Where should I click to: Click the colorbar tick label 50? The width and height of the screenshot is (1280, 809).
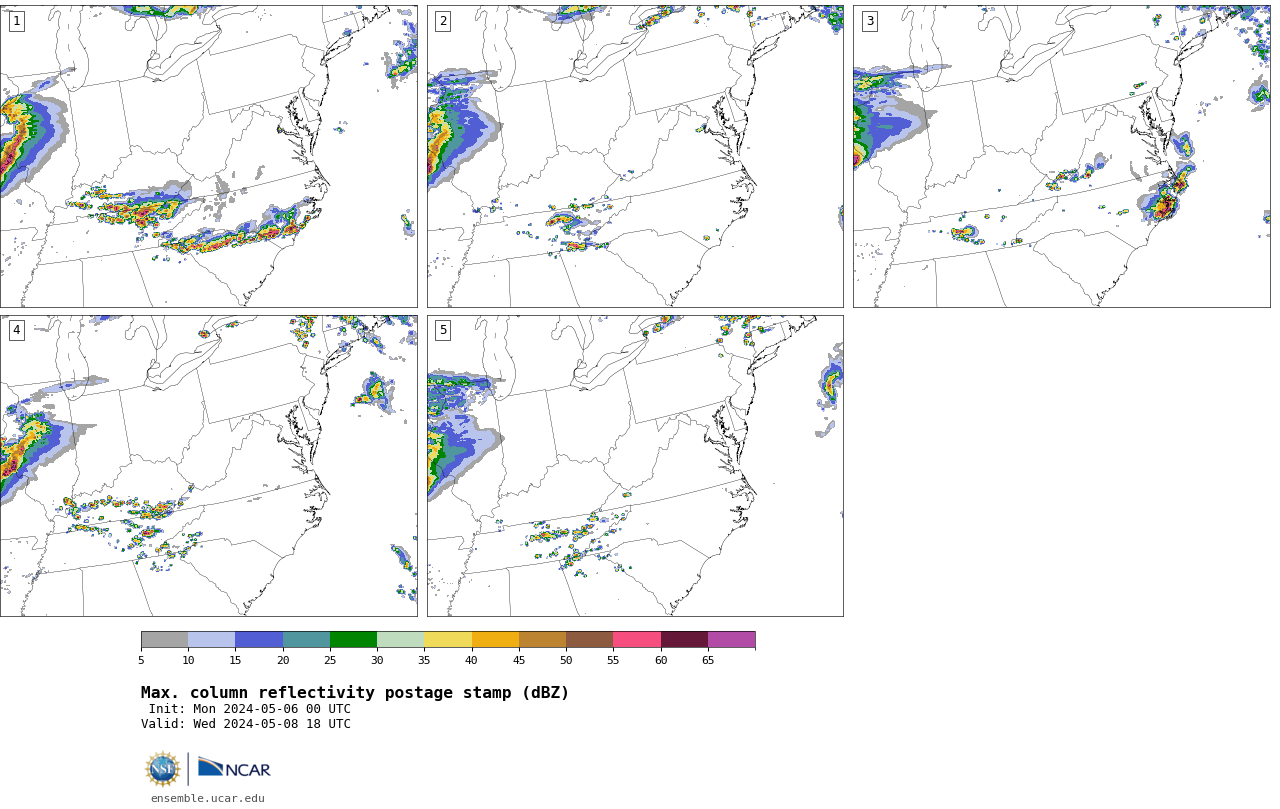(x=566, y=660)
